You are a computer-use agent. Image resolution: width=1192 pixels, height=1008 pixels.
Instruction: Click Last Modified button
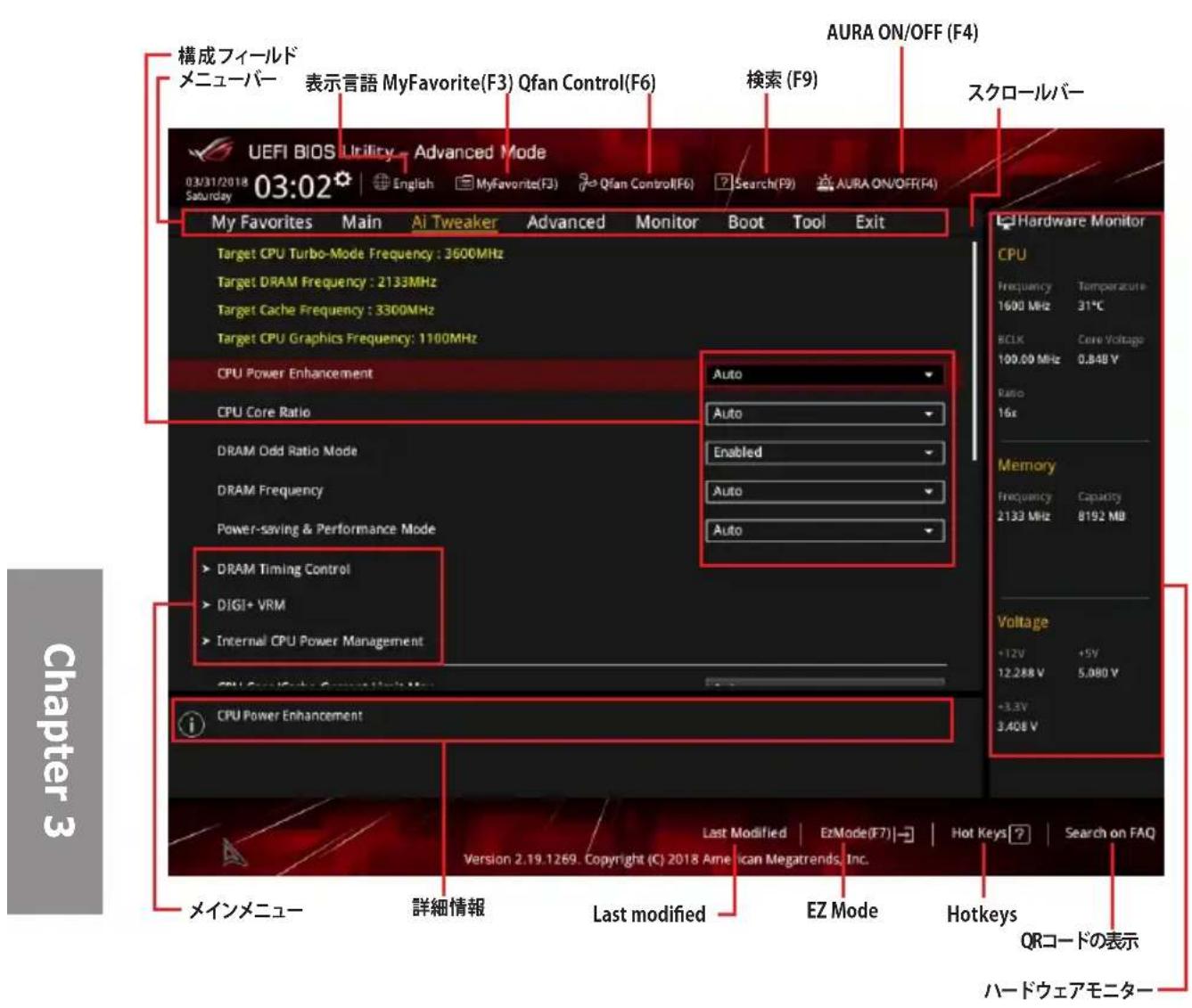click(x=744, y=833)
